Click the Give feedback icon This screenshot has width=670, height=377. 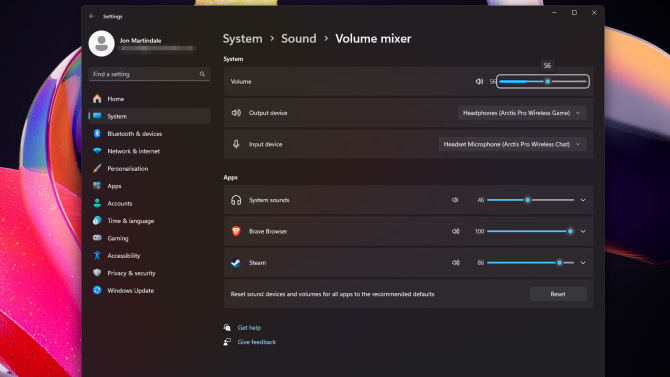pyautogui.click(x=227, y=342)
